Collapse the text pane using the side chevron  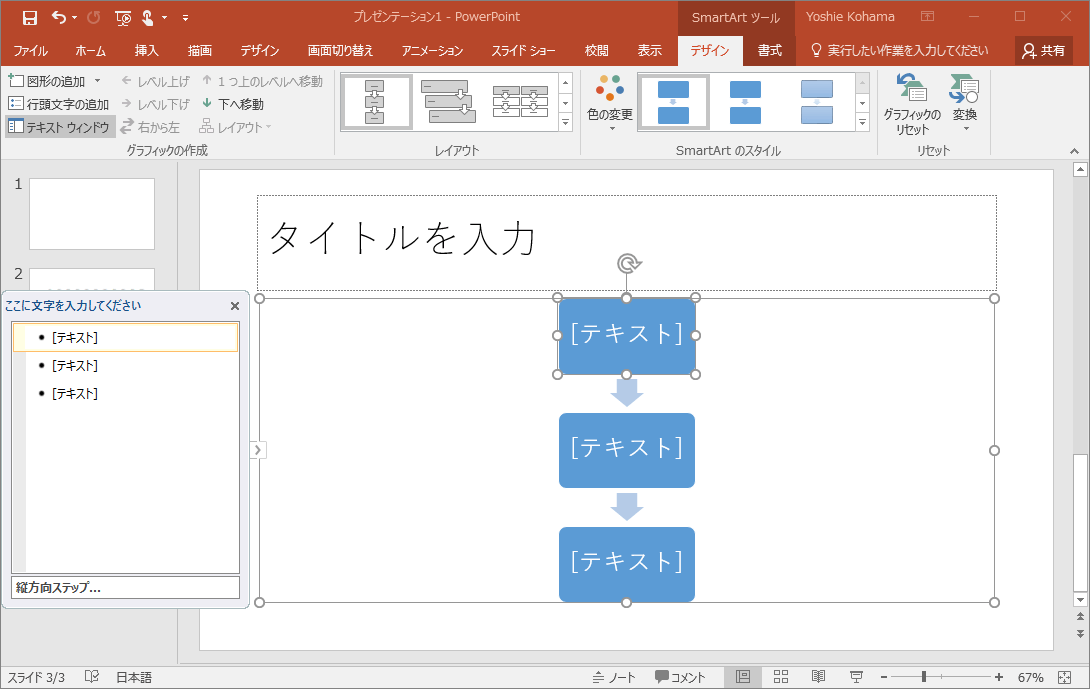tap(258, 450)
